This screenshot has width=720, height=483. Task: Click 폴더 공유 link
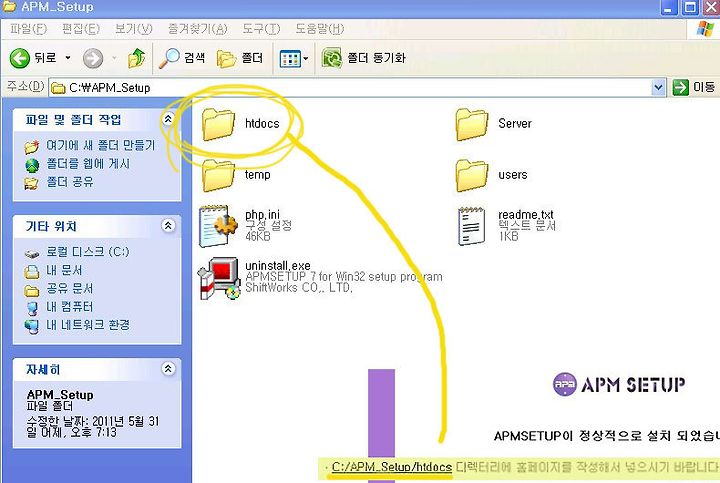(70, 182)
